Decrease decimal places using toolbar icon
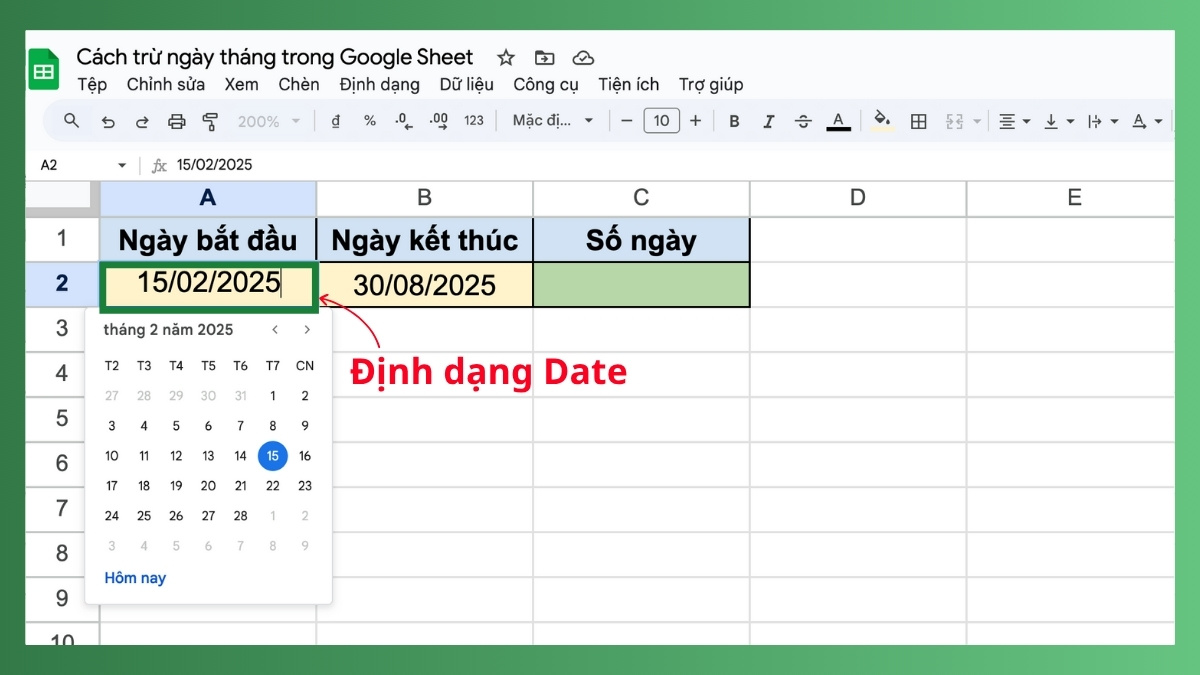The image size is (1200, 675). 401,120
